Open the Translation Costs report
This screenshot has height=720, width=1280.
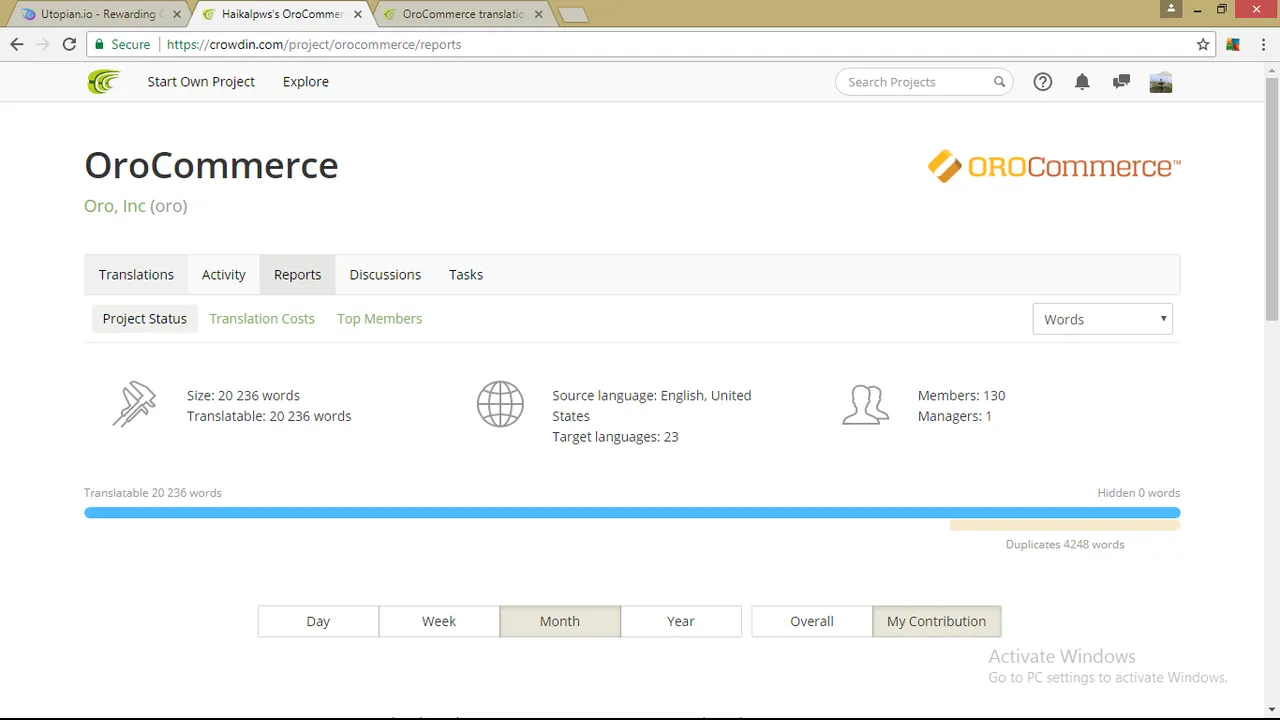(262, 318)
